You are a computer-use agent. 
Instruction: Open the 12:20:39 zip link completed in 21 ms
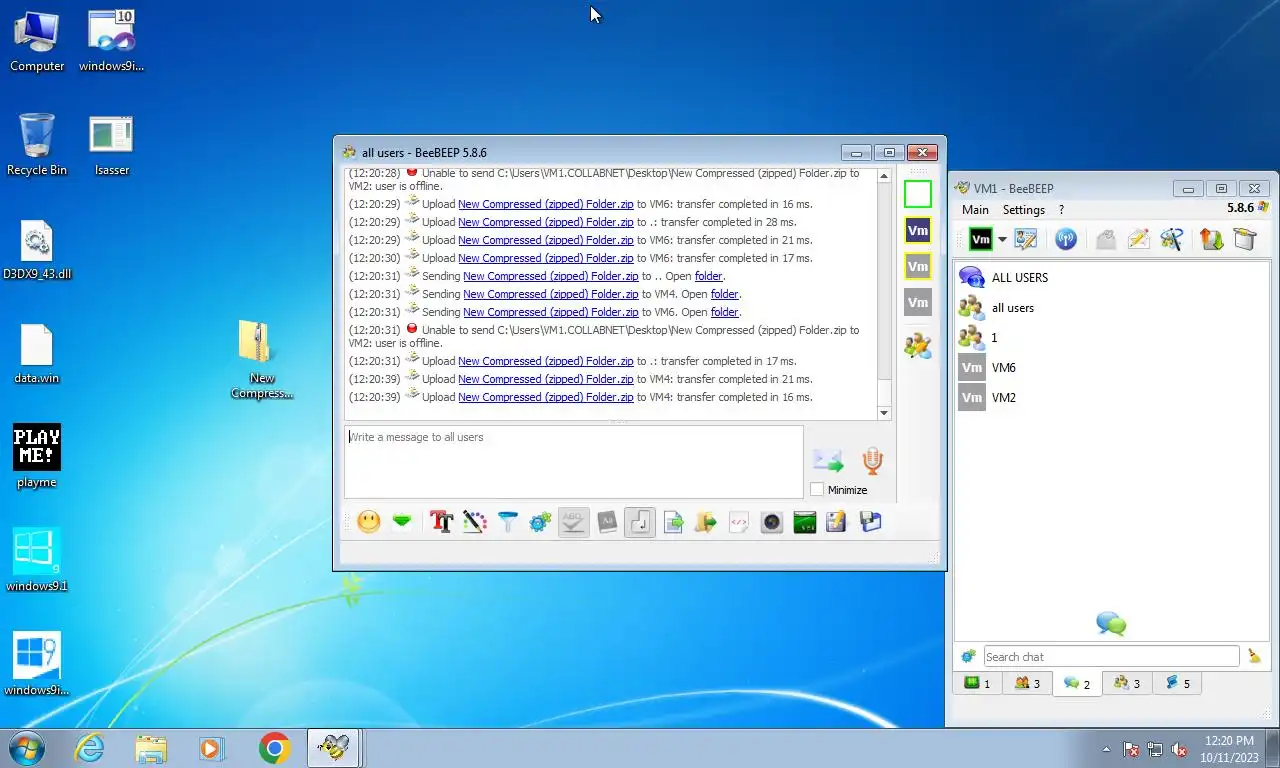click(x=545, y=379)
